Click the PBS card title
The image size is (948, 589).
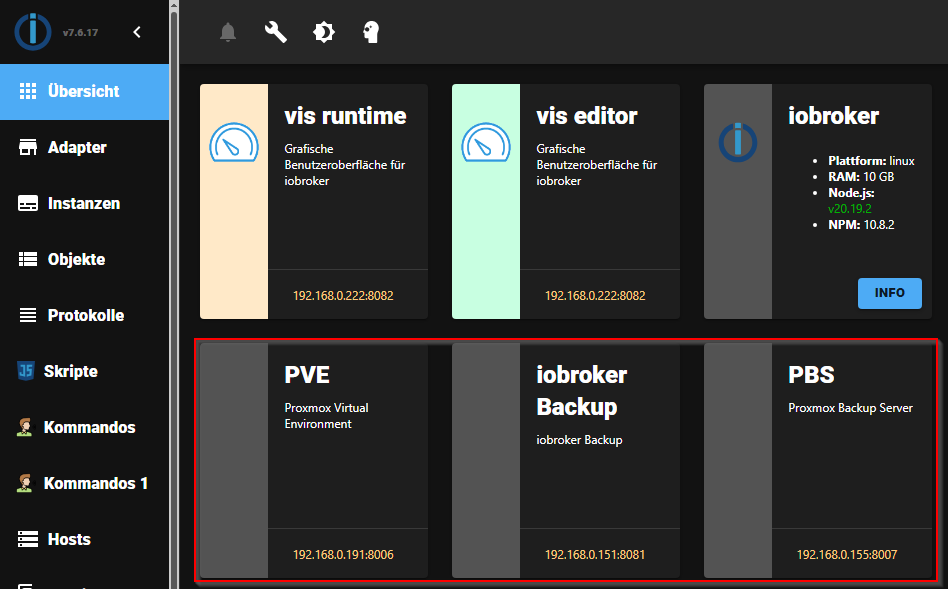tap(811, 375)
